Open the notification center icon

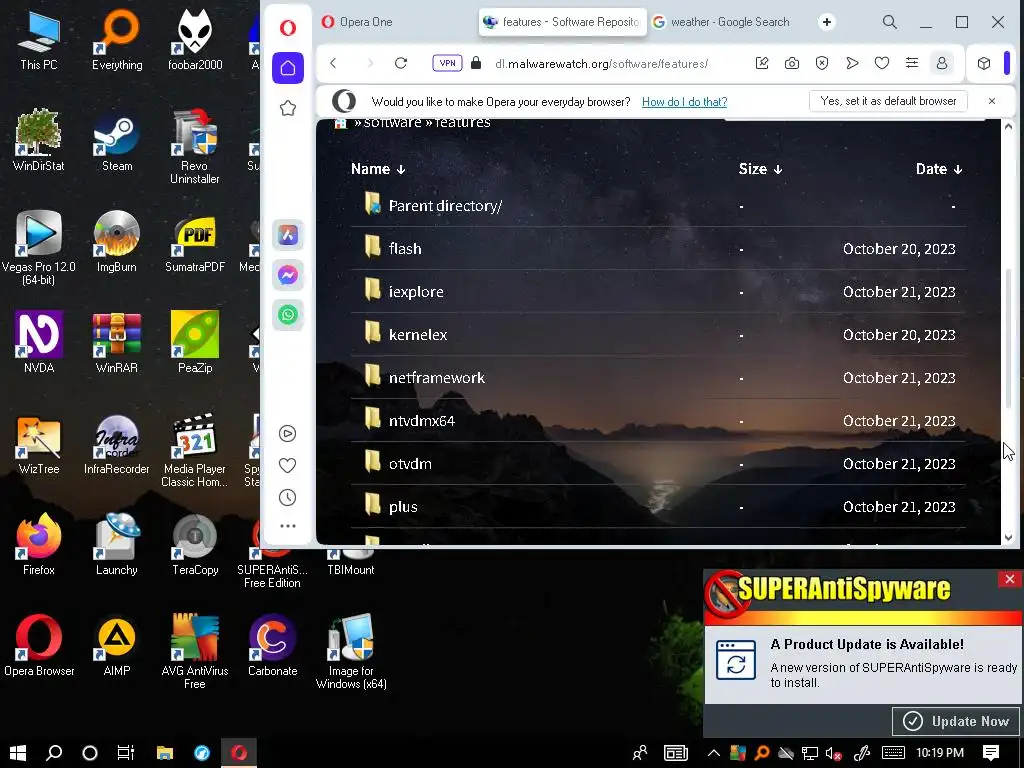tap(991, 752)
